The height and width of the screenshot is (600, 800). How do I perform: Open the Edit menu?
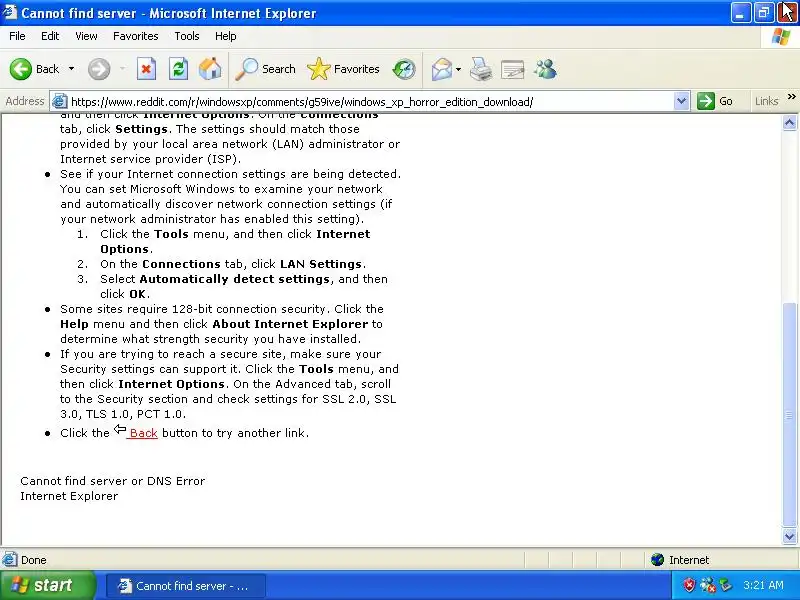[x=50, y=36]
